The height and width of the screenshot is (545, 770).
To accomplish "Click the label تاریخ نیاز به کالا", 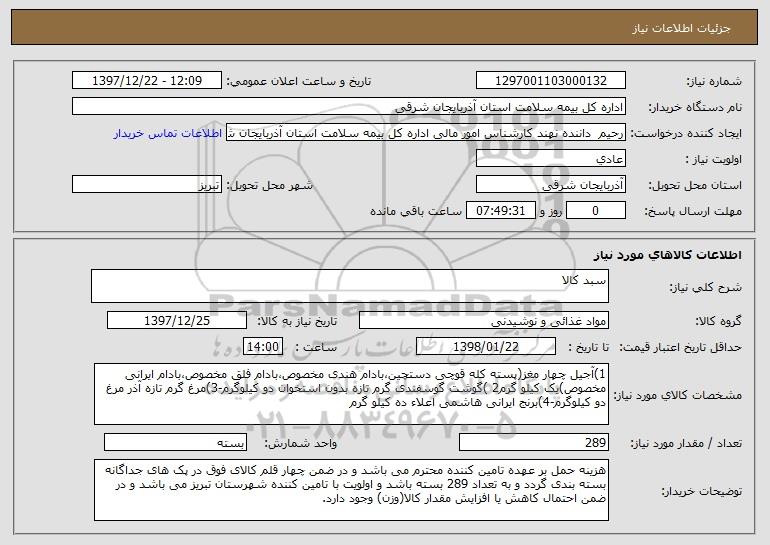I will point(297,321).
